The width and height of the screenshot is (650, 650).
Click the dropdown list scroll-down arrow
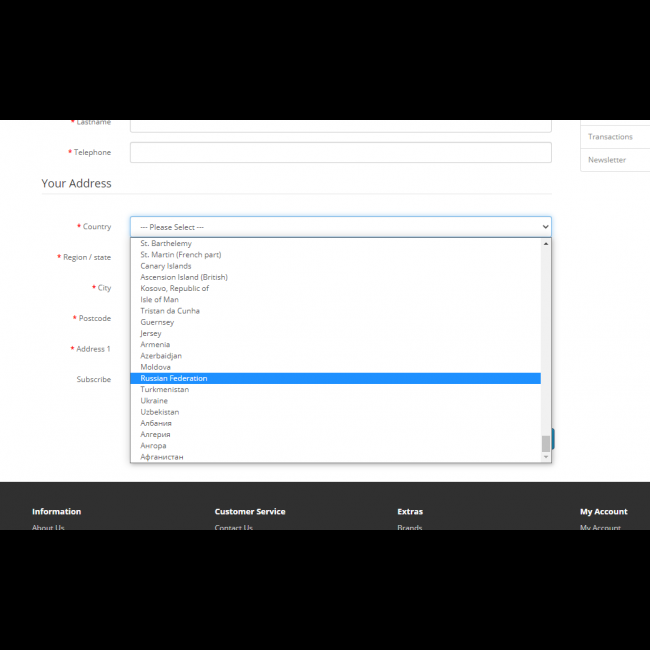546,457
